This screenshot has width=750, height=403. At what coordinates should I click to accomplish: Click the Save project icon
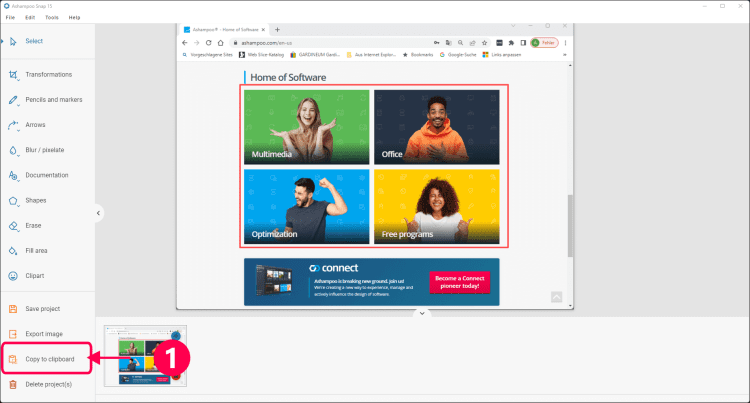[13, 309]
